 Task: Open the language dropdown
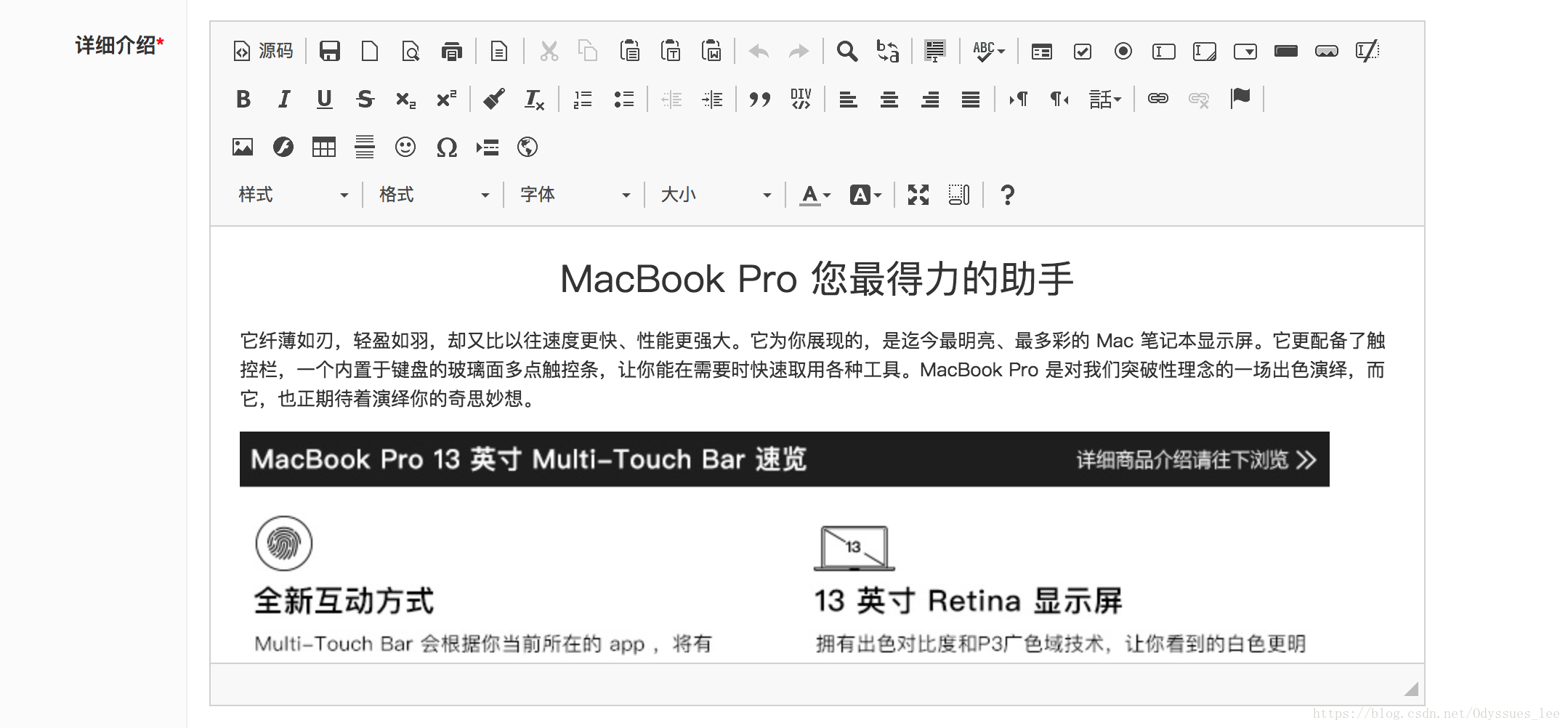(x=1105, y=99)
